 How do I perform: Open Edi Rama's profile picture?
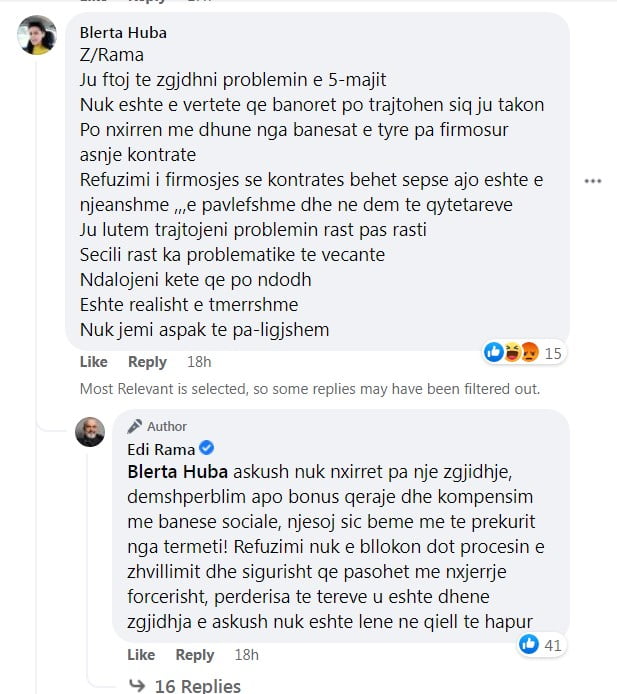90,432
